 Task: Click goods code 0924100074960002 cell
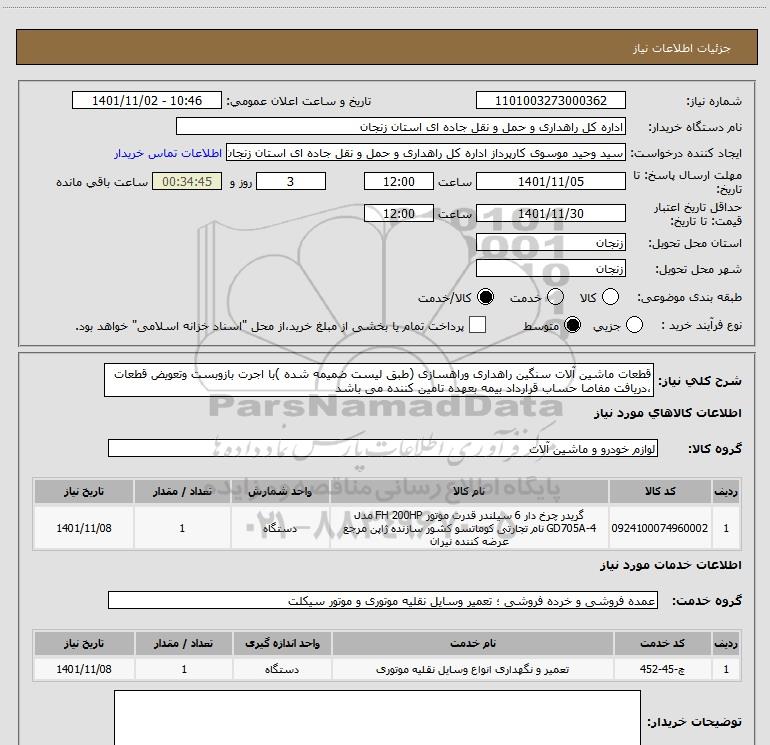tap(660, 528)
